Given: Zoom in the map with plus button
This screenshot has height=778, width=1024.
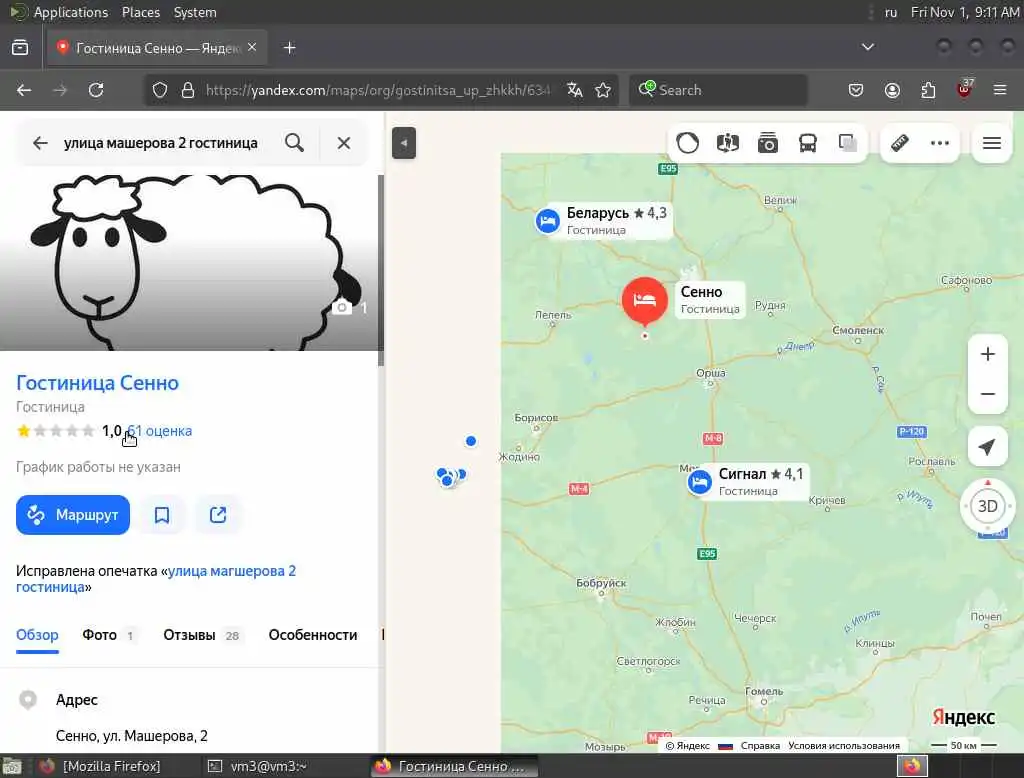Looking at the screenshot, I should [x=987, y=354].
